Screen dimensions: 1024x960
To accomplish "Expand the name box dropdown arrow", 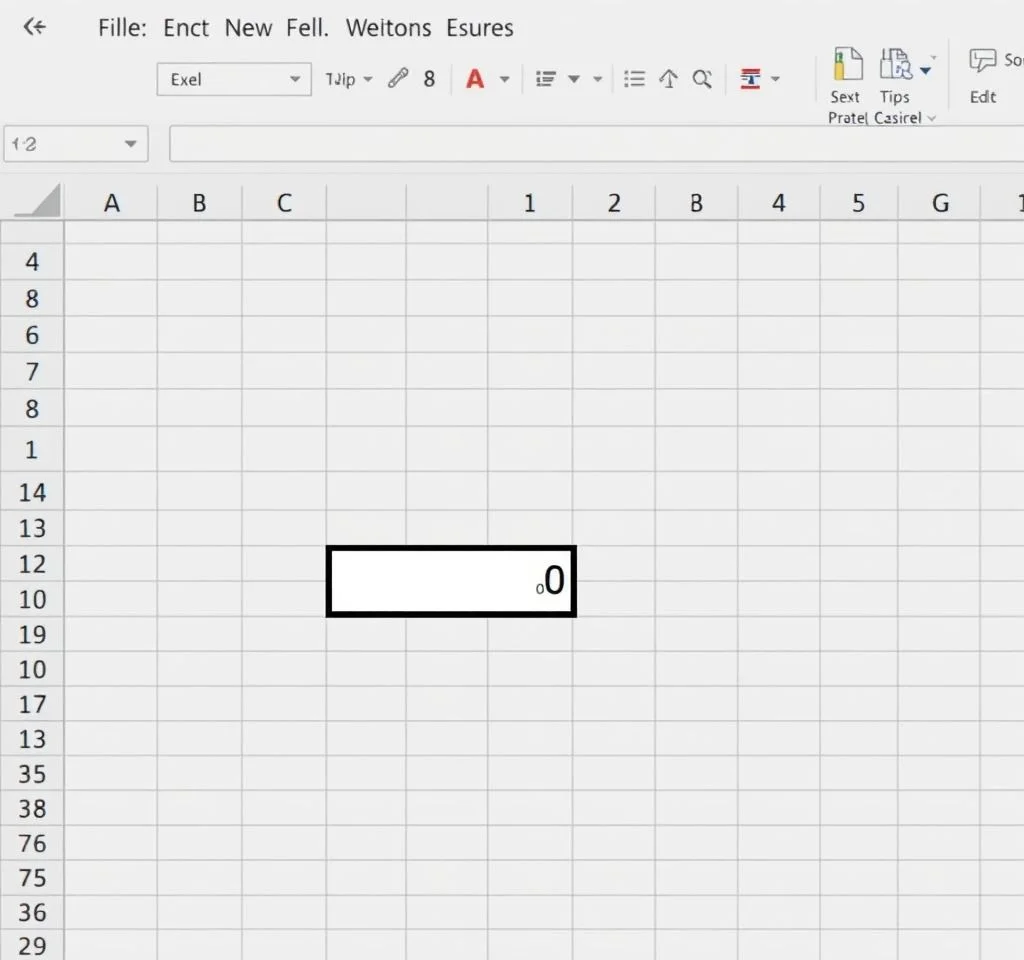I will click(130, 144).
